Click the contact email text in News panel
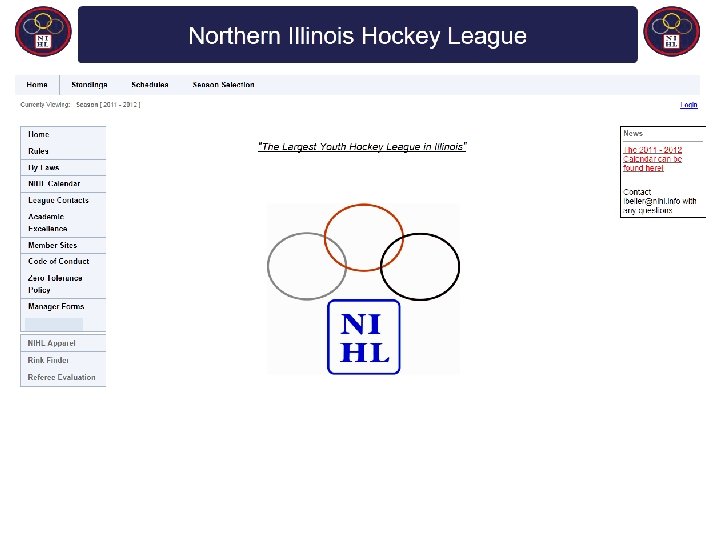This screenshot has width=720, height=540. tap(659, 201)
